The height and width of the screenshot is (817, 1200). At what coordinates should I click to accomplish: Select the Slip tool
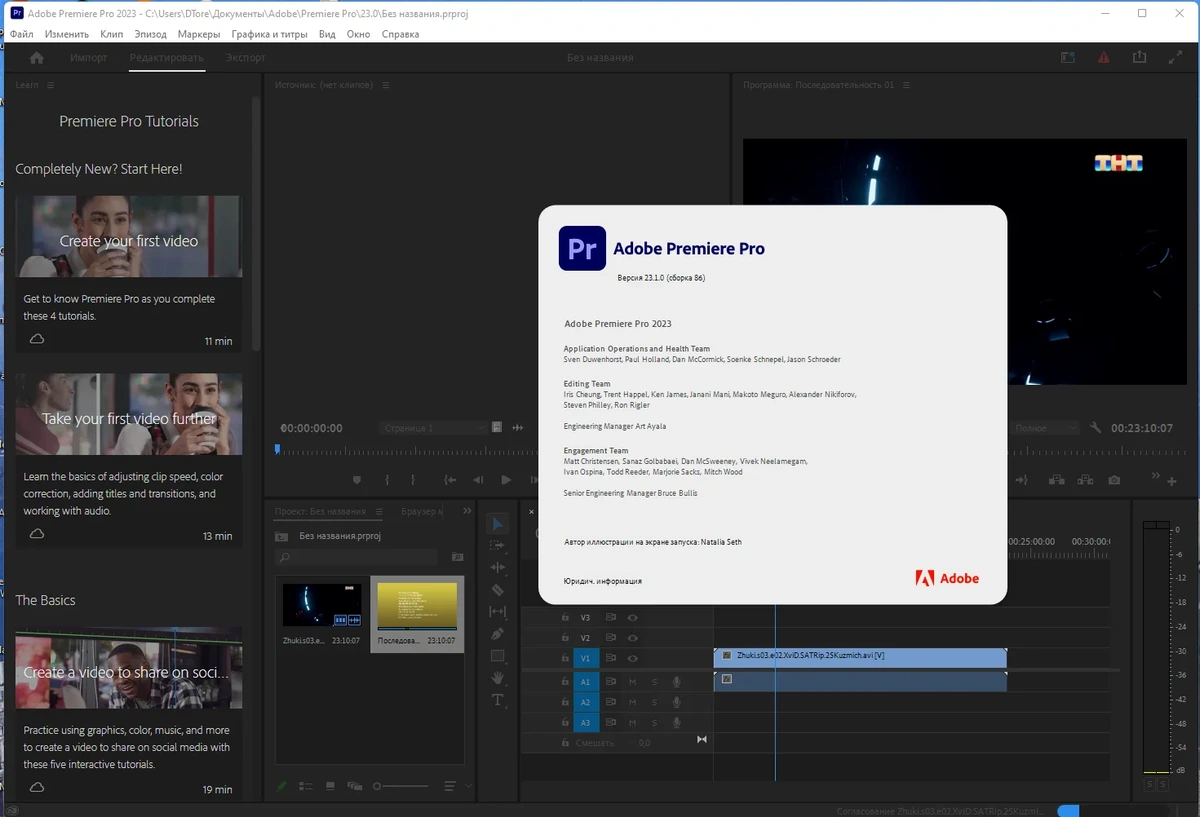497,612
